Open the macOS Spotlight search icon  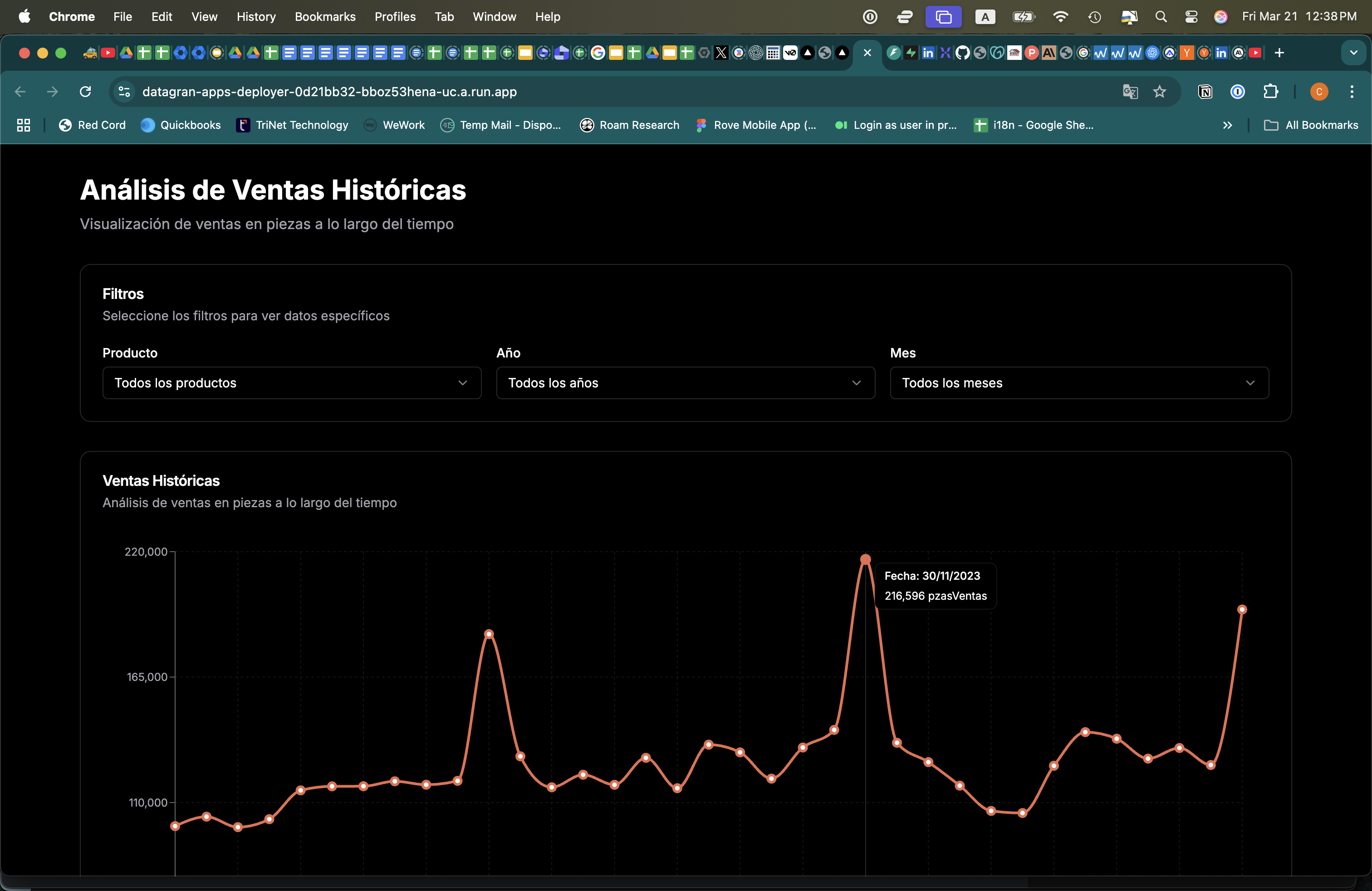1161,17
